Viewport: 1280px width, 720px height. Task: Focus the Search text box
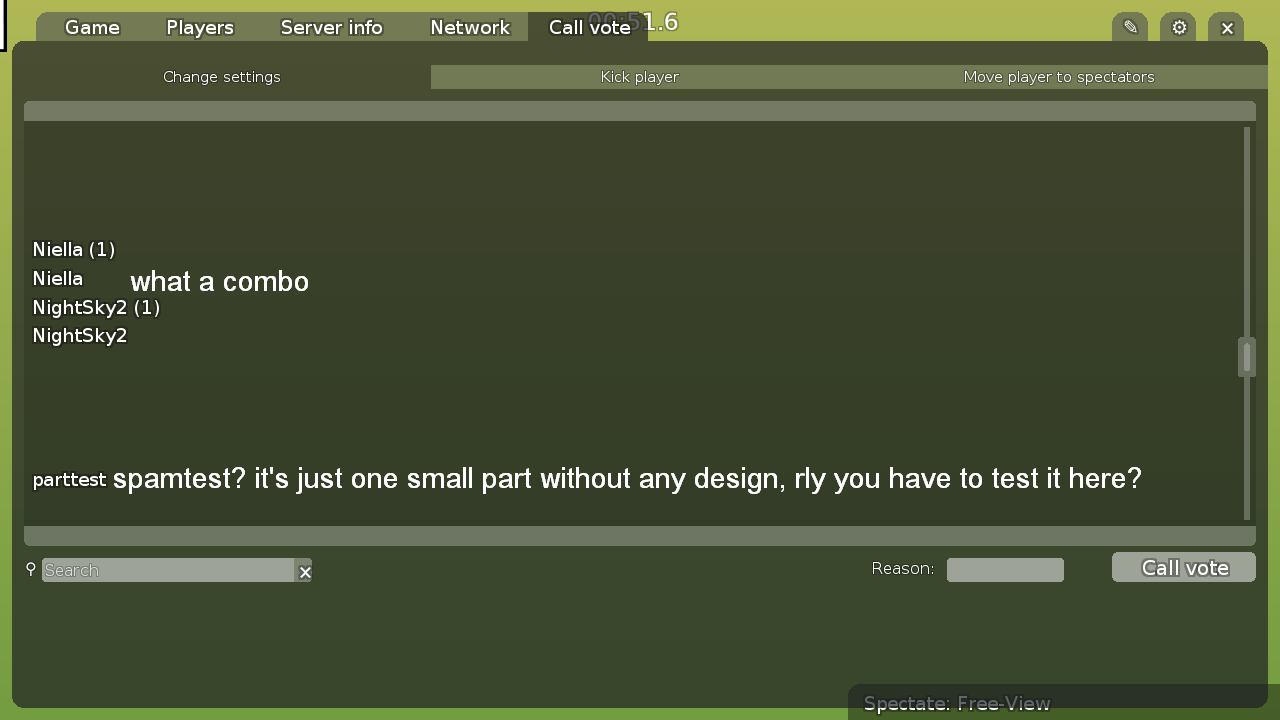click(170, 569)
